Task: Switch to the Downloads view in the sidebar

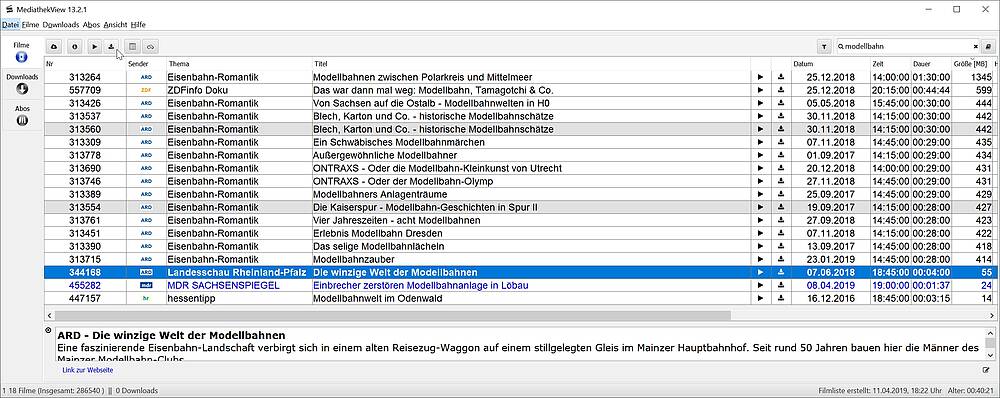Action: pyautogui.click(x=22, y=84)
